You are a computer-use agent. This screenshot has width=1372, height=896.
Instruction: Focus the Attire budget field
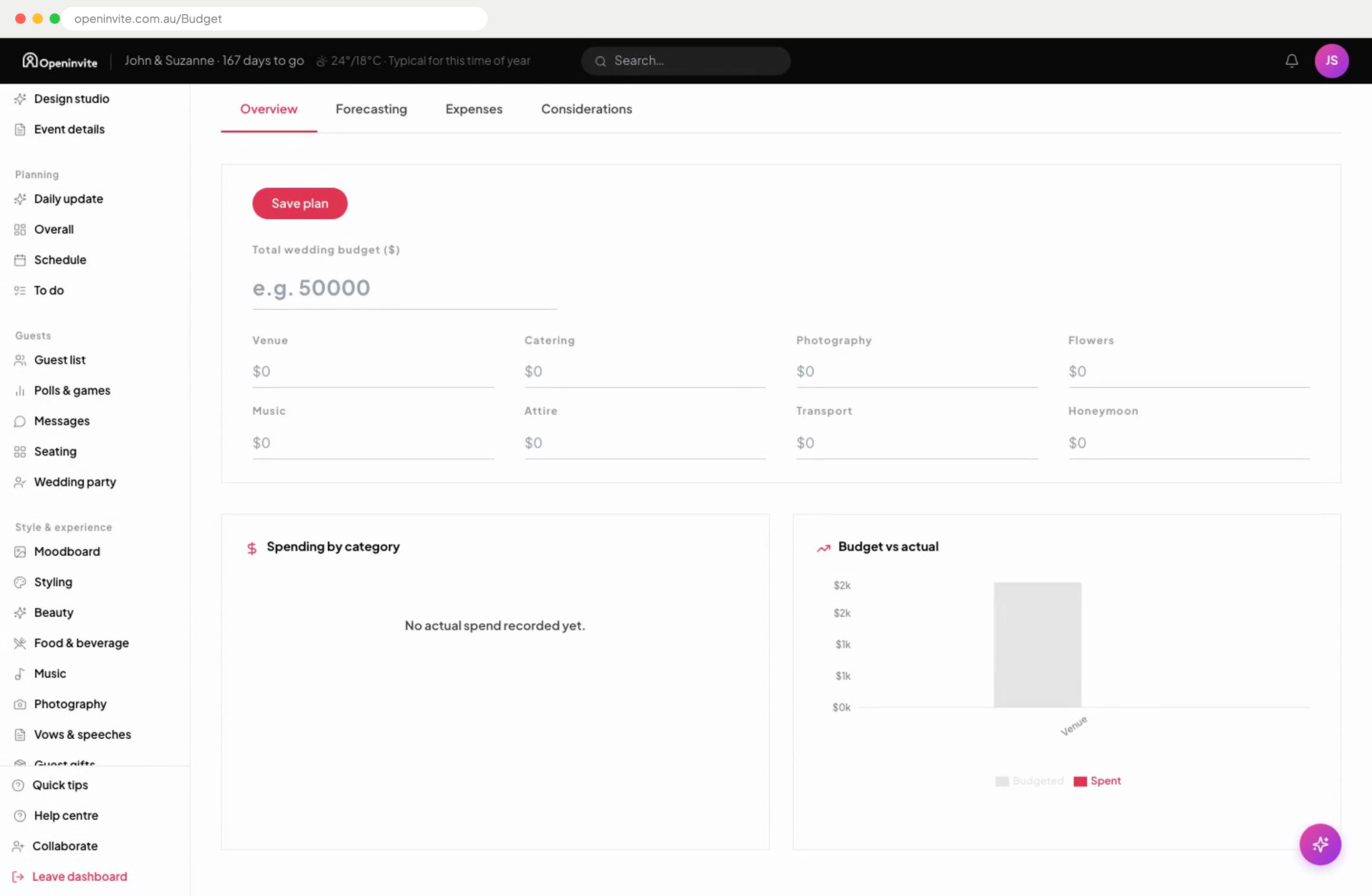[645, 443]
